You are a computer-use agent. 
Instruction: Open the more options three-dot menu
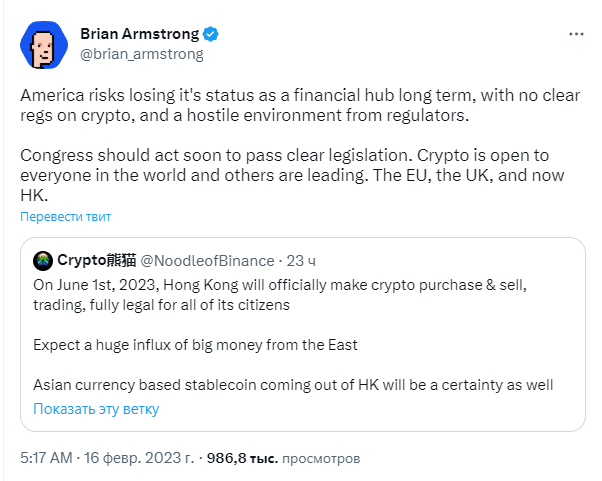pos(576,34)
